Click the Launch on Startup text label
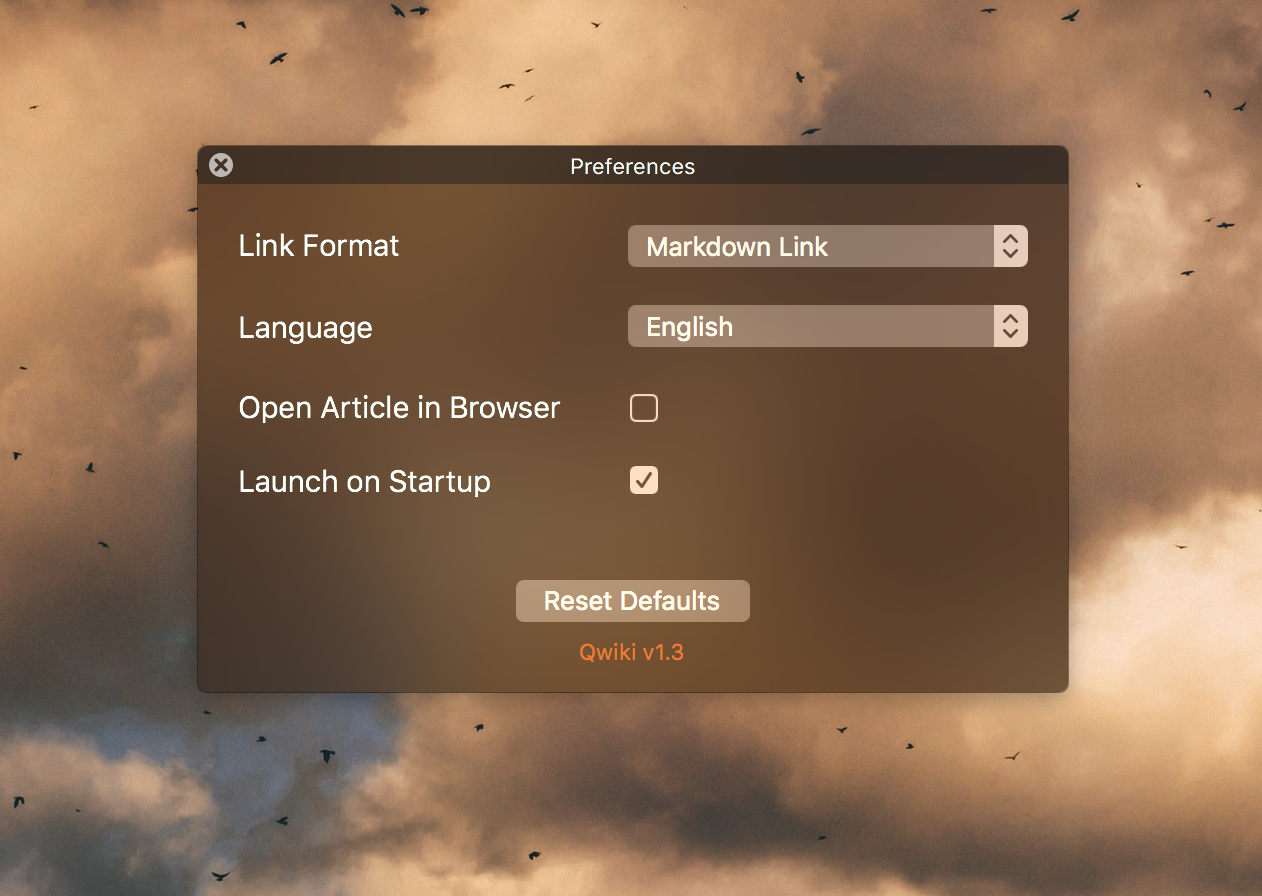1262x896 pixels. (364, 481)
